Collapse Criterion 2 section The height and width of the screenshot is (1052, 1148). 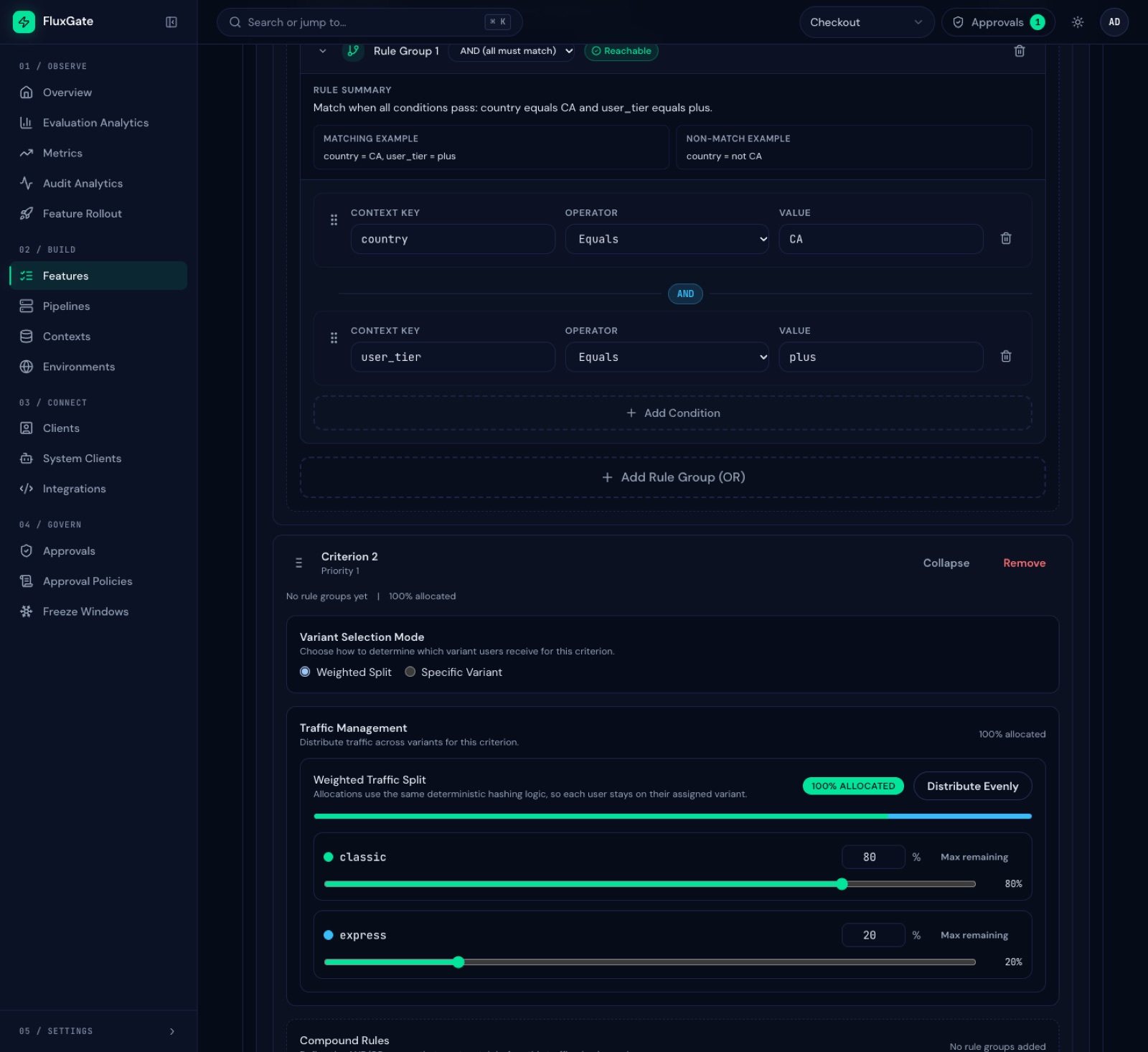coord(946,563)
